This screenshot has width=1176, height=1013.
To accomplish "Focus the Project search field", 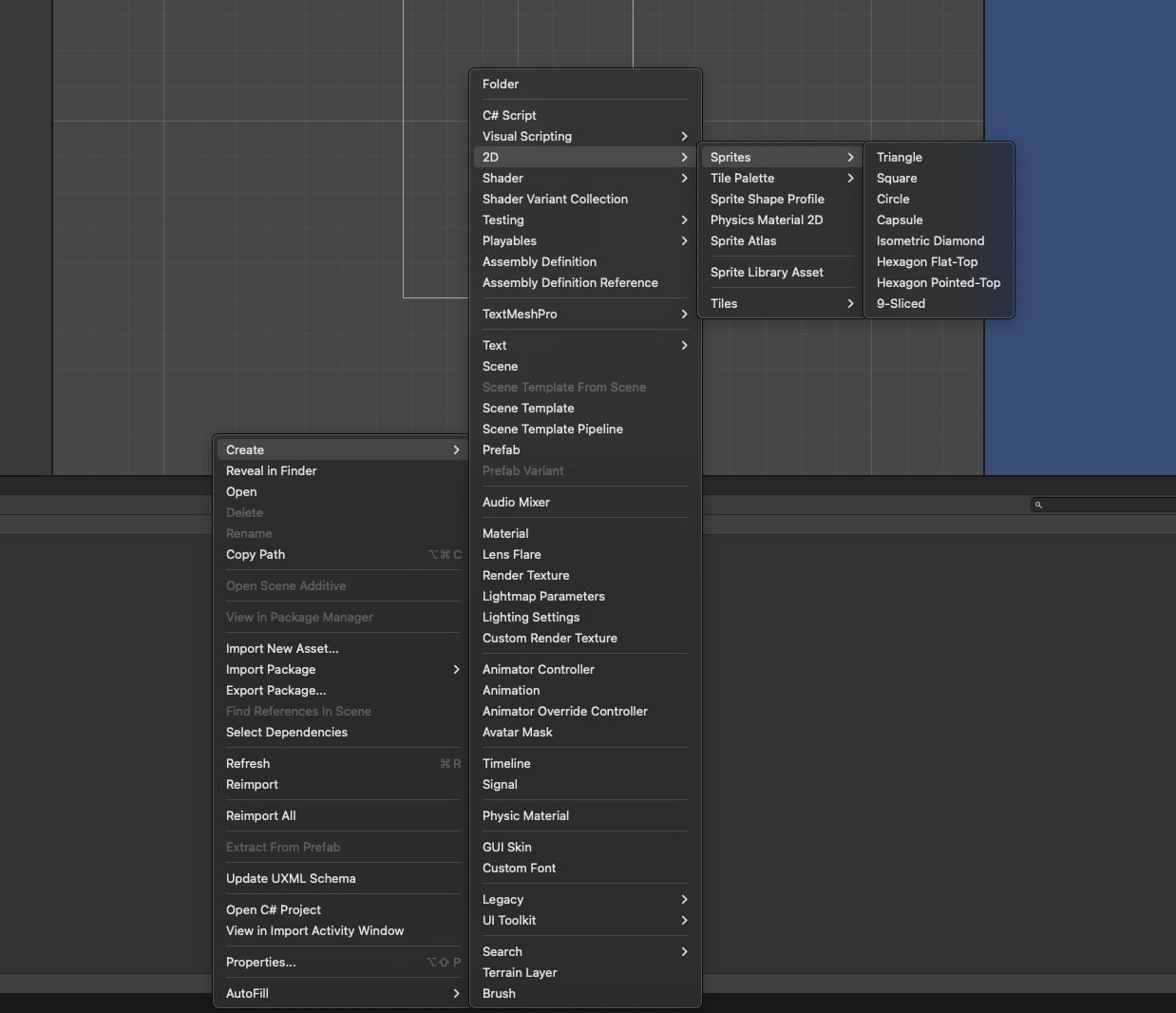I will 1104,505.
